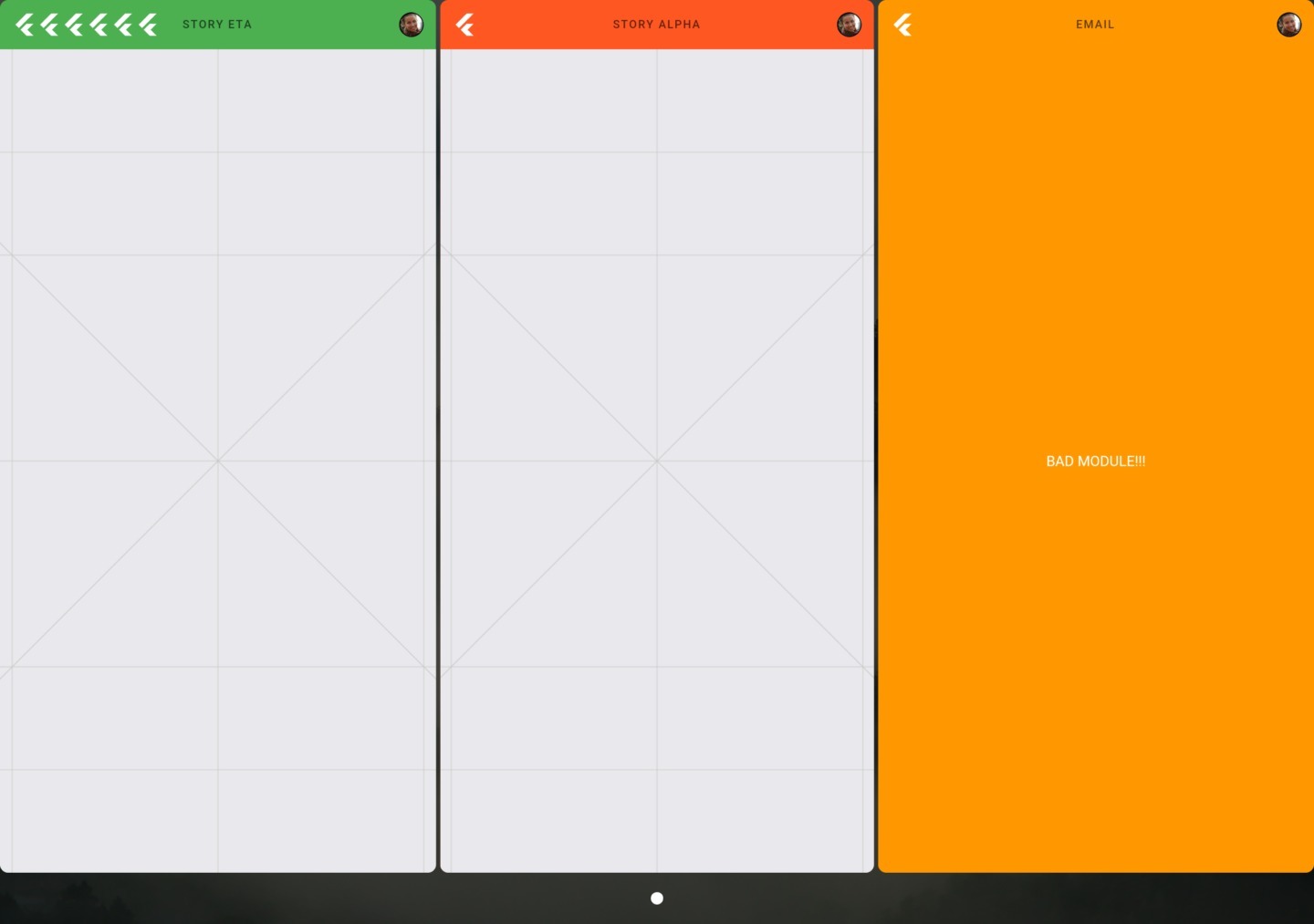Image resolution: width=1314 pixels, height=924 pixels.
Task: Click the third Flutter logo in Story Eta
Action: 75,25
